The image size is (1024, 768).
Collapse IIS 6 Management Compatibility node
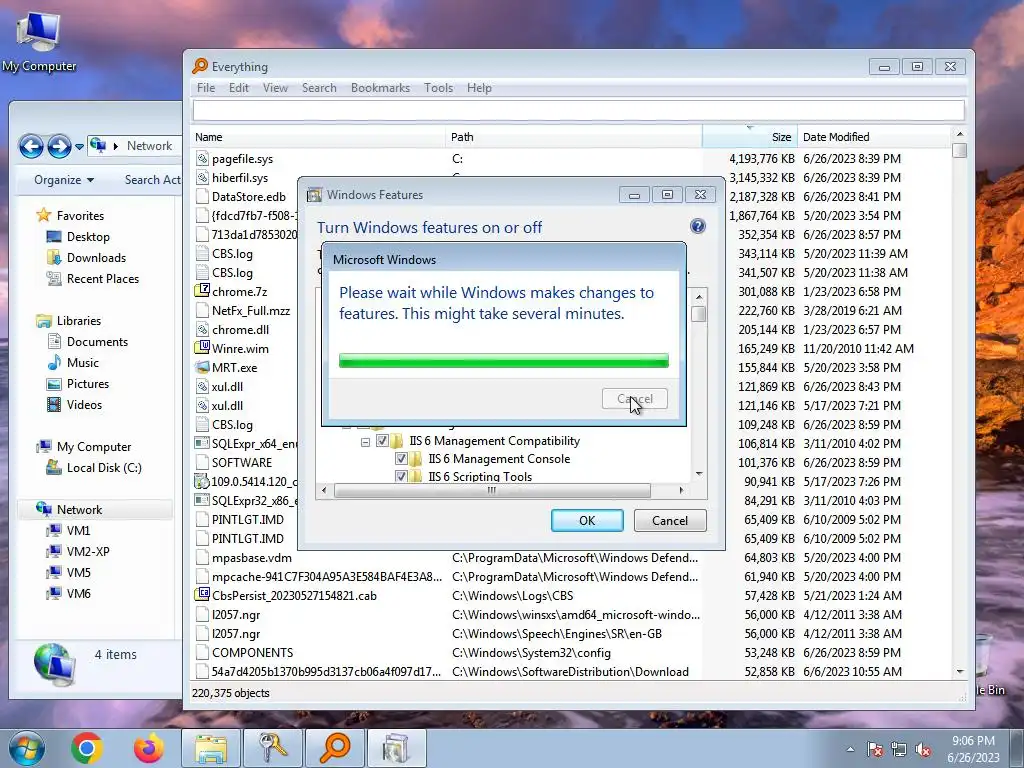tap(365, 442)
